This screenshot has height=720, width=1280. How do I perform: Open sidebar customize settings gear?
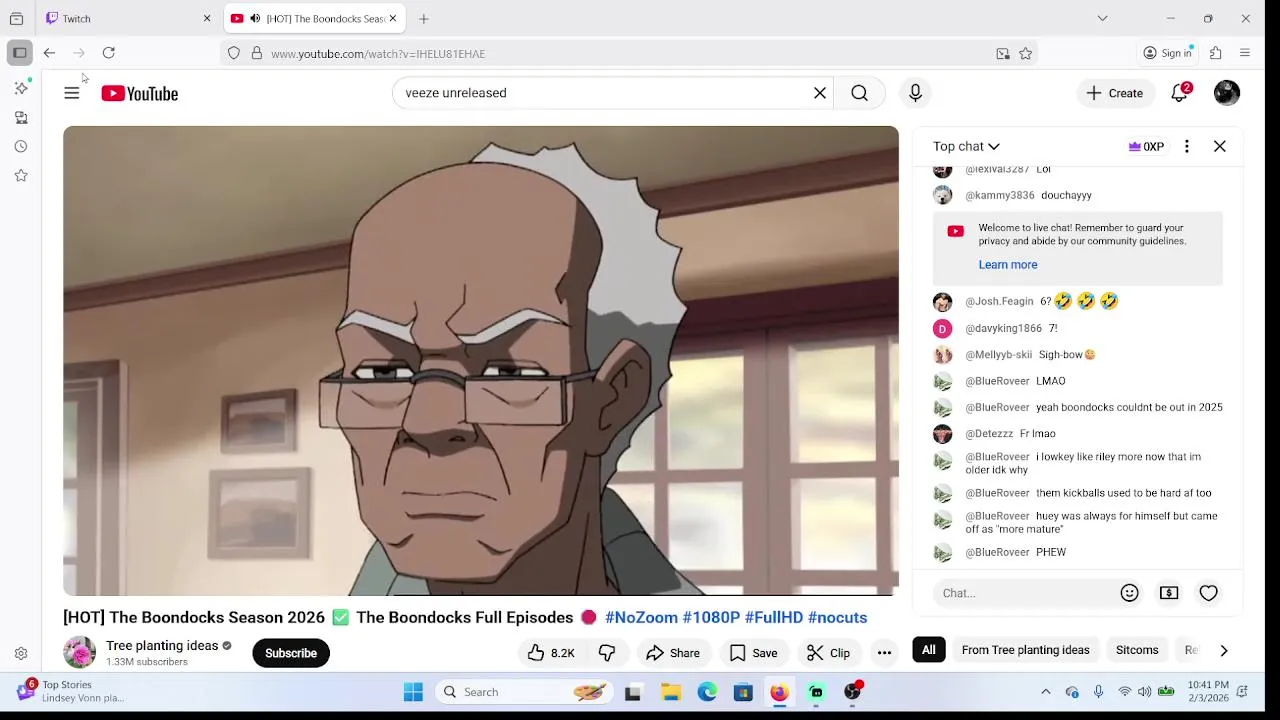click(21, 654)
